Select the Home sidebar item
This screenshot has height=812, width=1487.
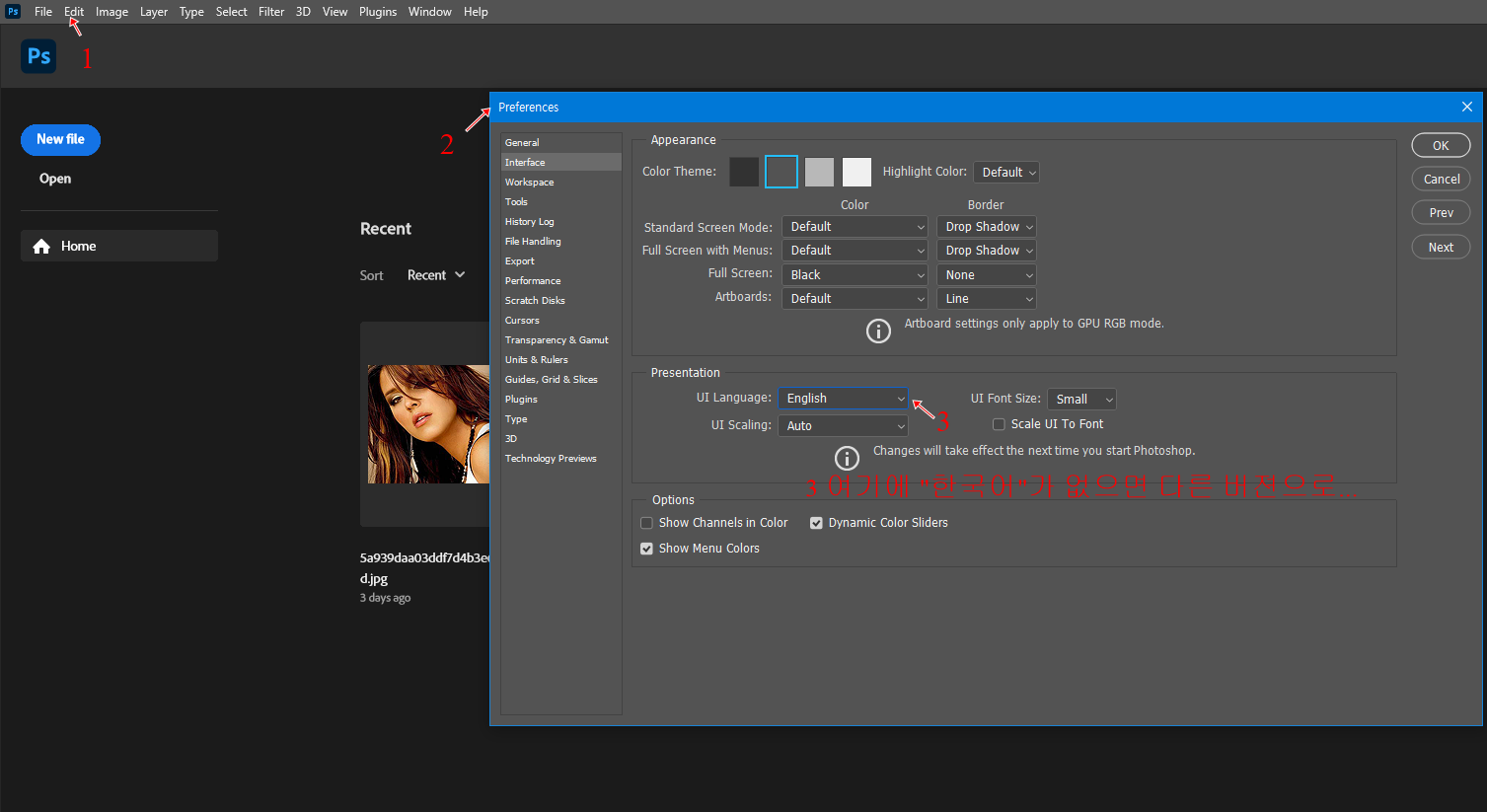point(119,246)
